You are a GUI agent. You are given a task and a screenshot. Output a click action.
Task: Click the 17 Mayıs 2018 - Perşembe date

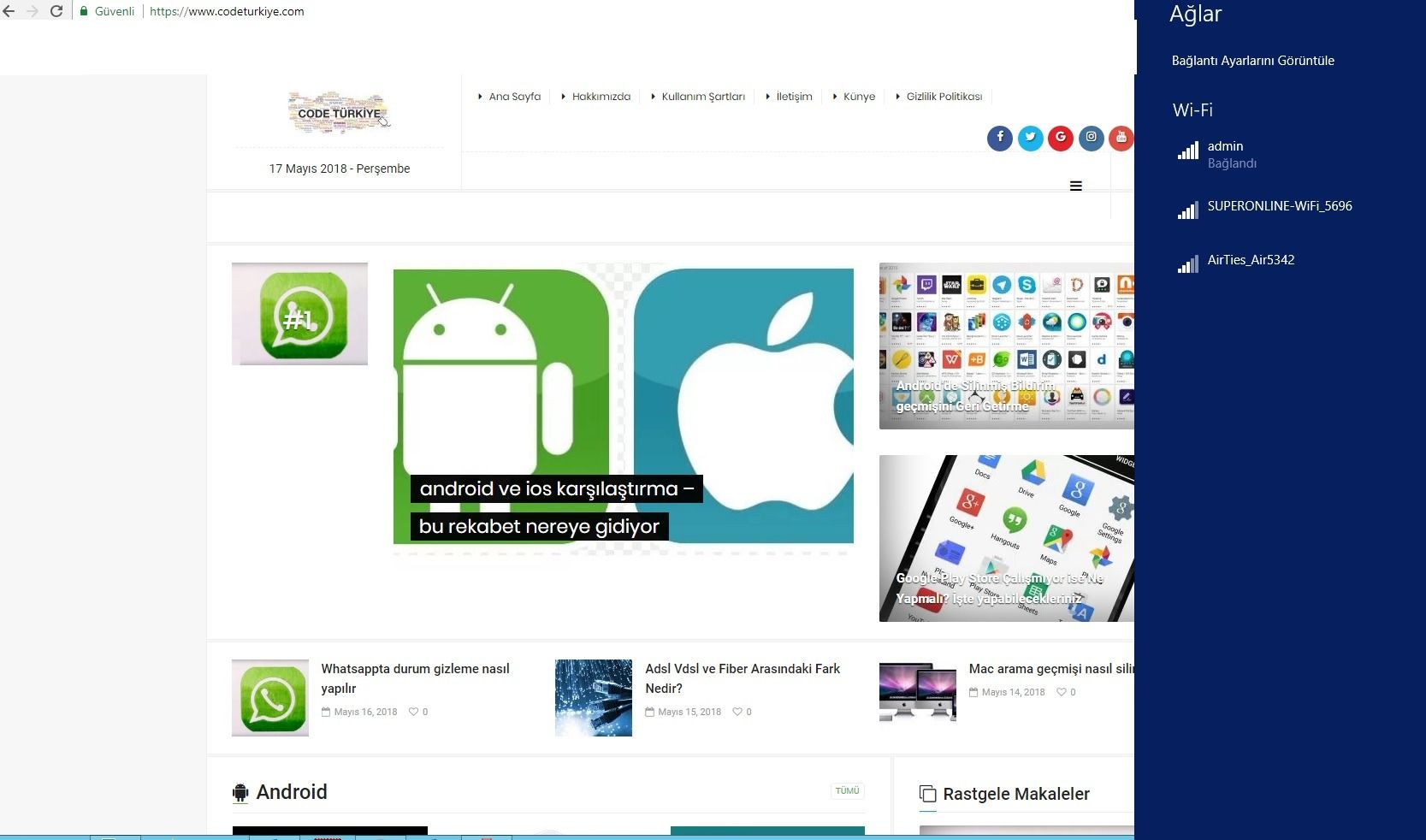point(340,169)
